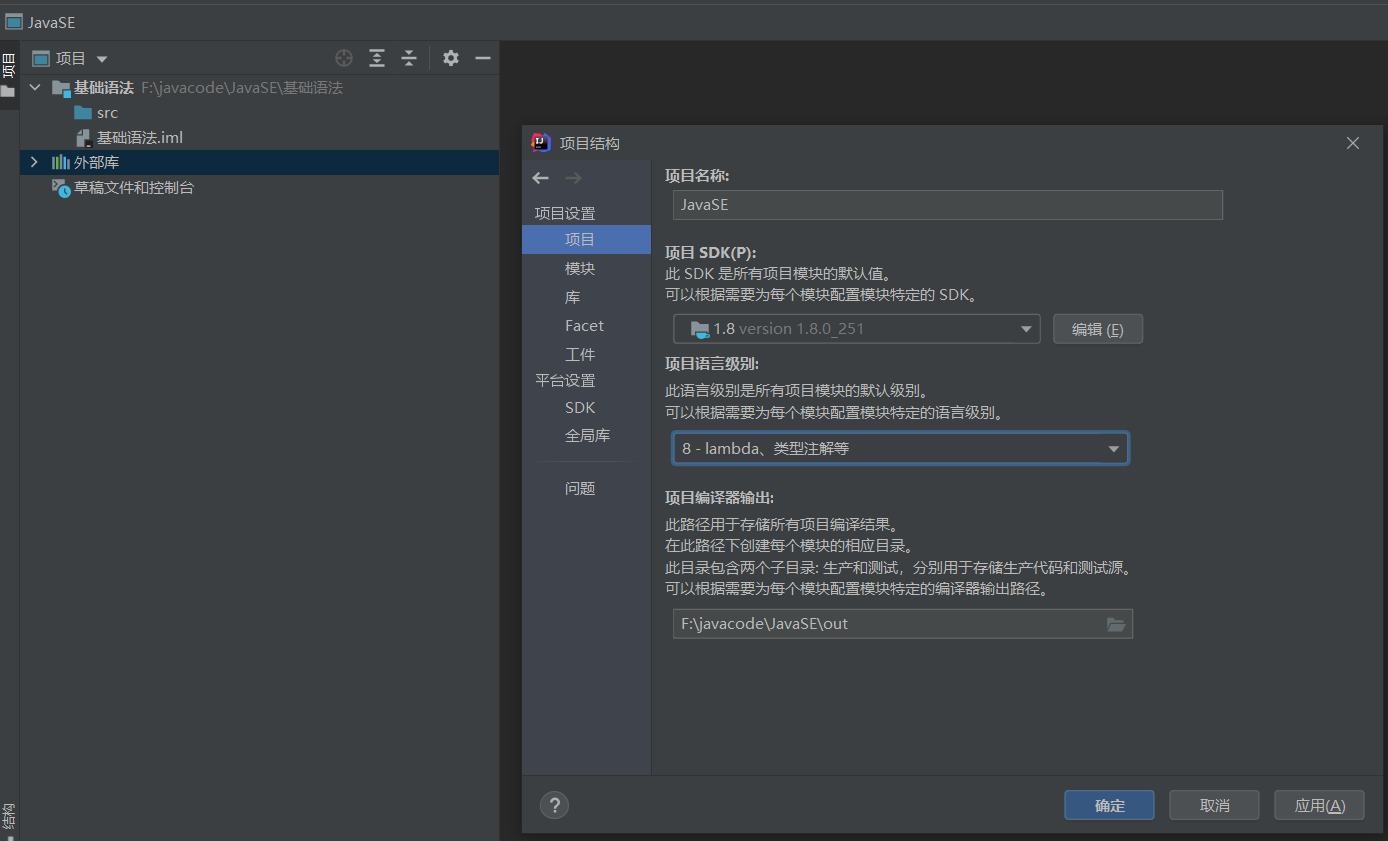Viewport: 1388px width, 841px height.
Task: Click the locate/select opened file target icon
Action: point(344,58)
